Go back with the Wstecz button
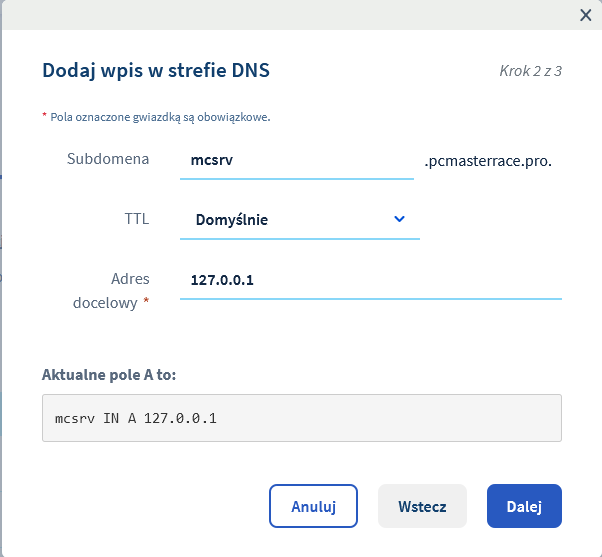The image size is (602, 557). [x=422, y=506]
